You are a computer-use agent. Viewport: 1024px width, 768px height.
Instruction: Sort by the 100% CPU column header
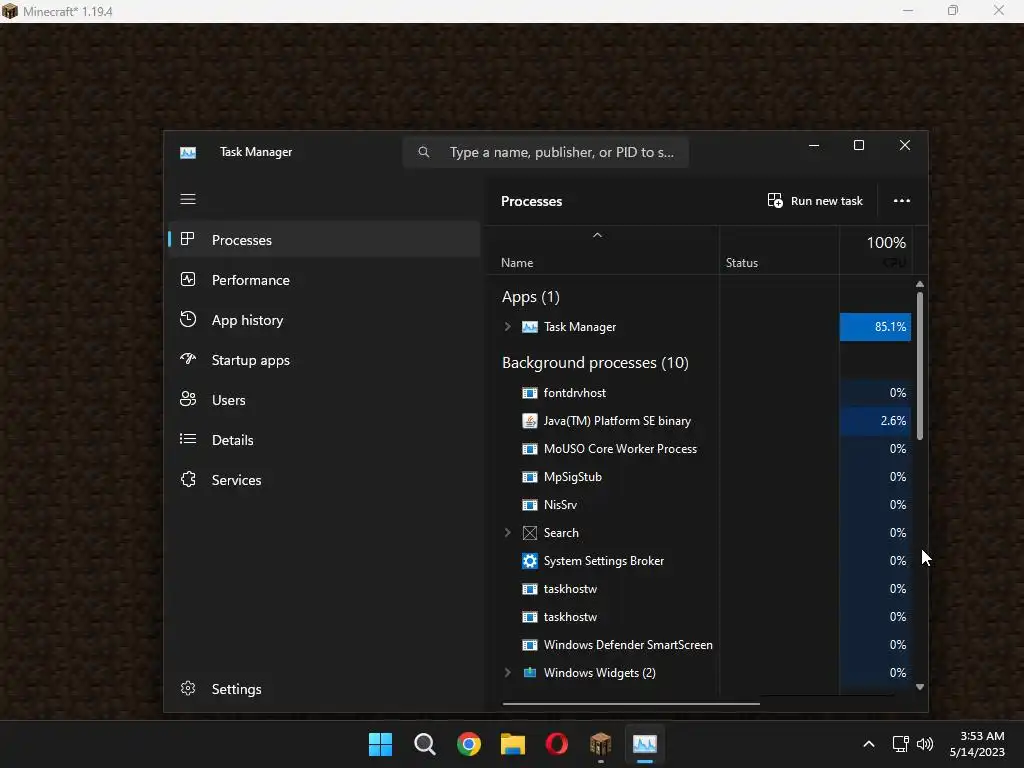[876, 250]
